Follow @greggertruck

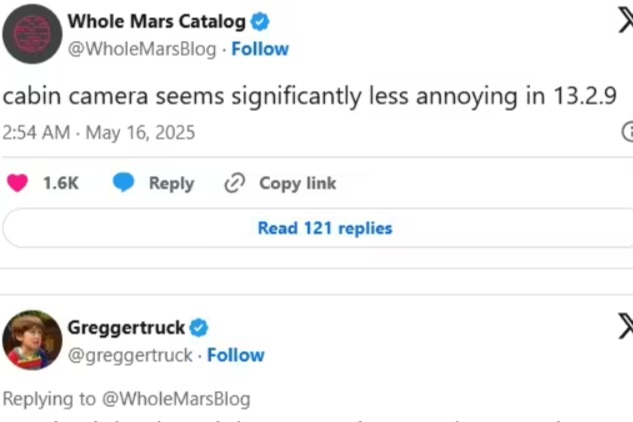pyautogui.click(x=236, y=355)
